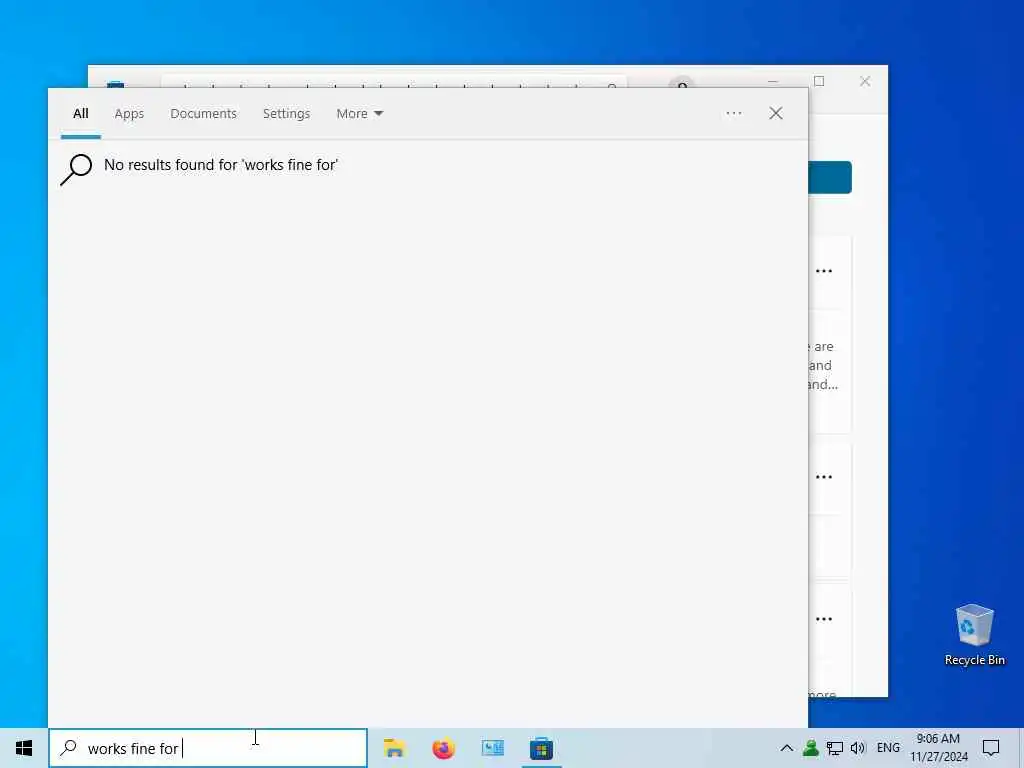Open search panel options ellipsis
The image size is (1024, 768).
733,113
